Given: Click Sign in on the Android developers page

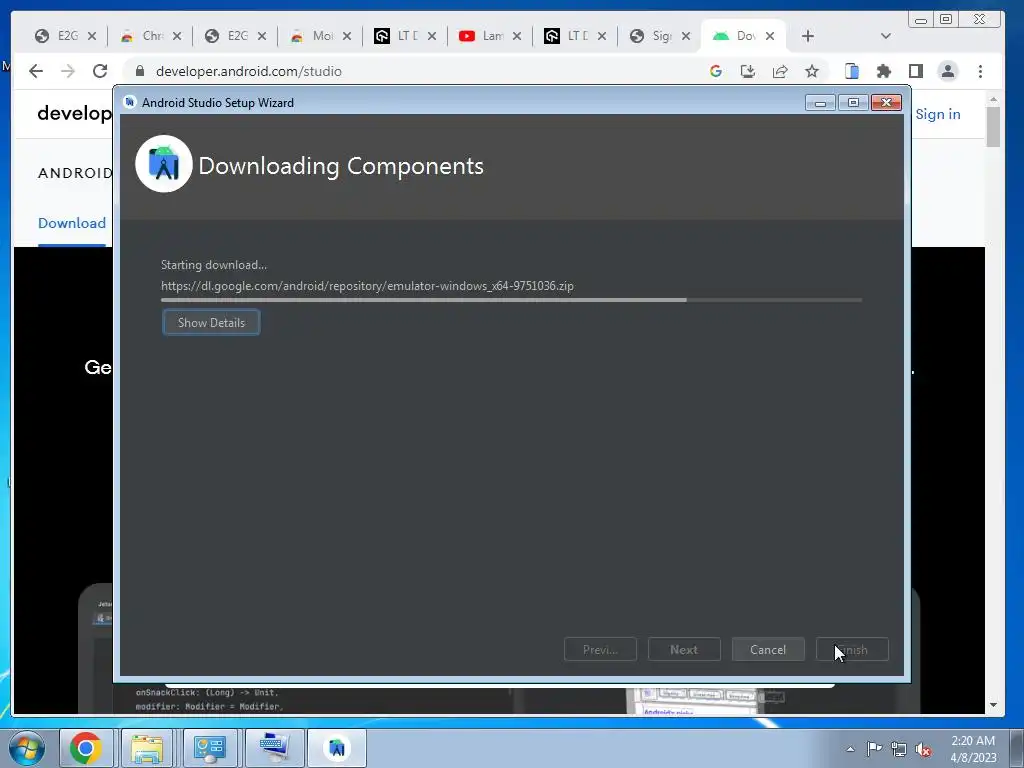Looking at the screenshot, I should (x=938, y=114).
